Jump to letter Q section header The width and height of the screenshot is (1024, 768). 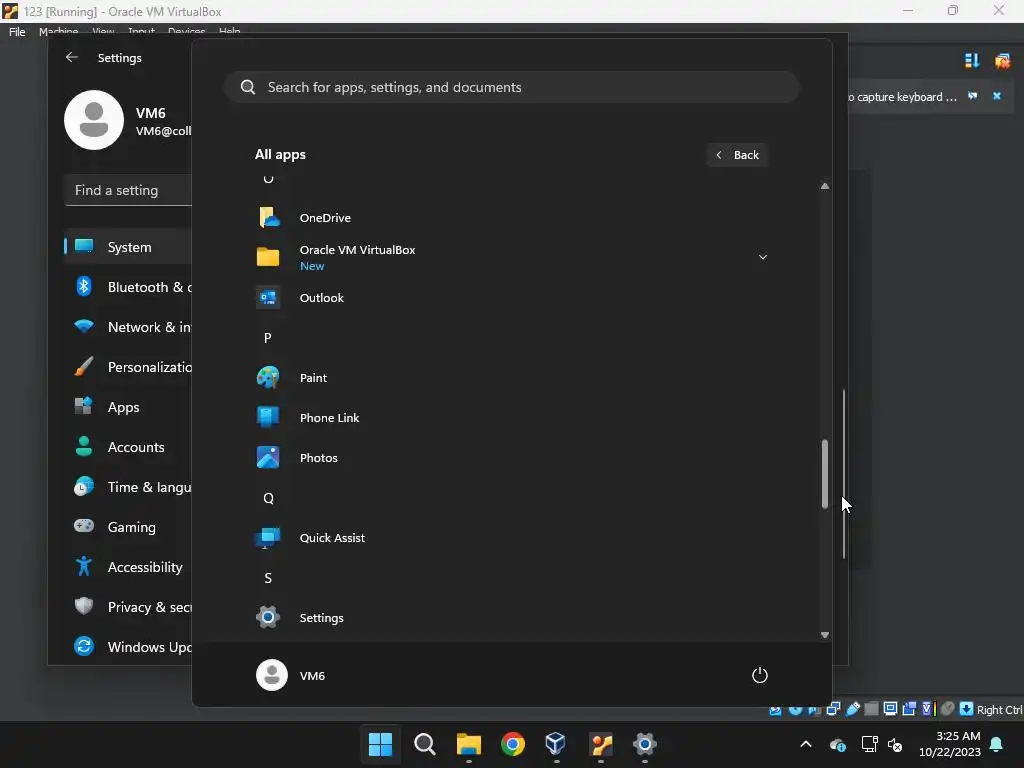pos(268,498)
